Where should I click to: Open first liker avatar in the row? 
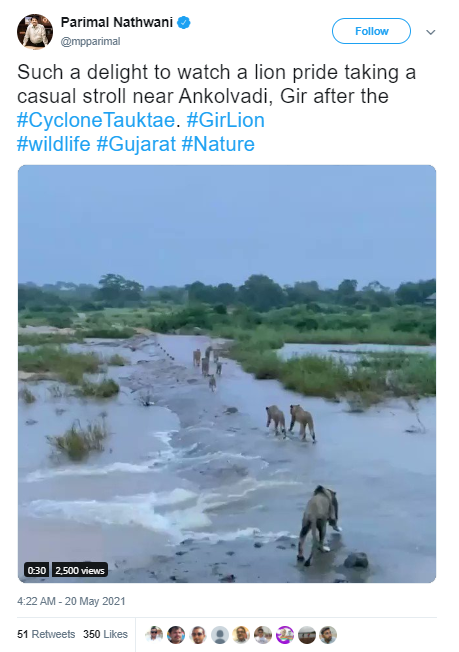click(x=154, y=635)
